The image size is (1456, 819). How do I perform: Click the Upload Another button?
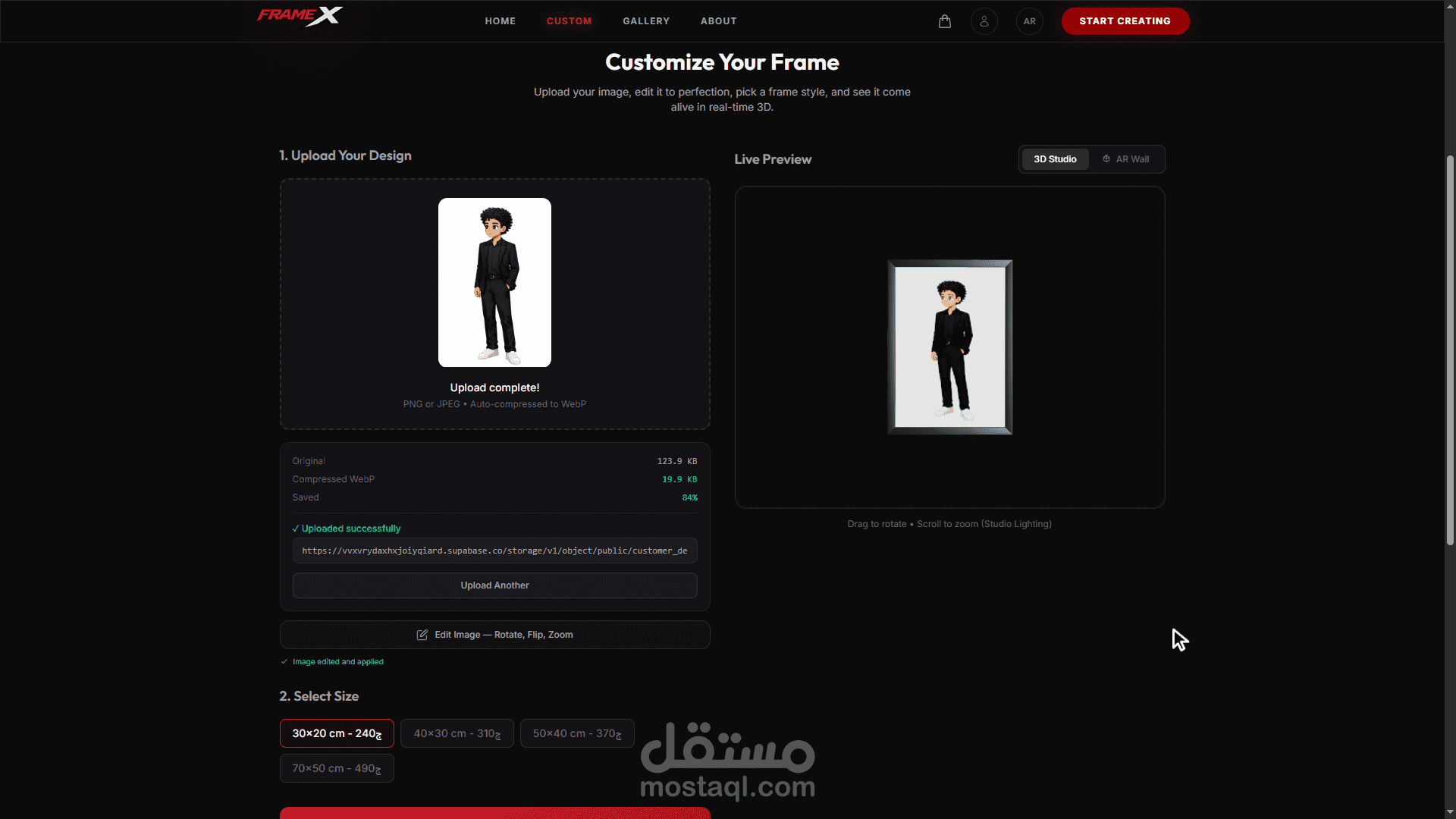[x=495, y=585]
